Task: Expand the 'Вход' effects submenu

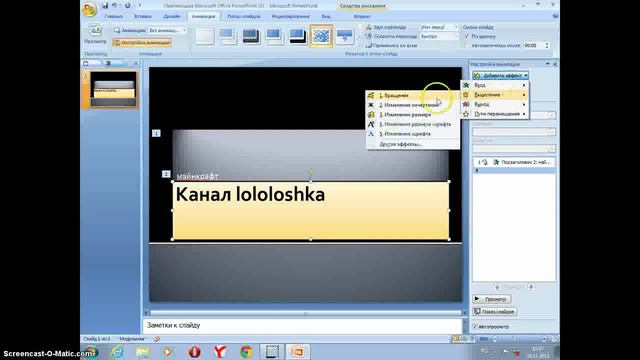Action: pyautogui.click(x=495, y=85)
